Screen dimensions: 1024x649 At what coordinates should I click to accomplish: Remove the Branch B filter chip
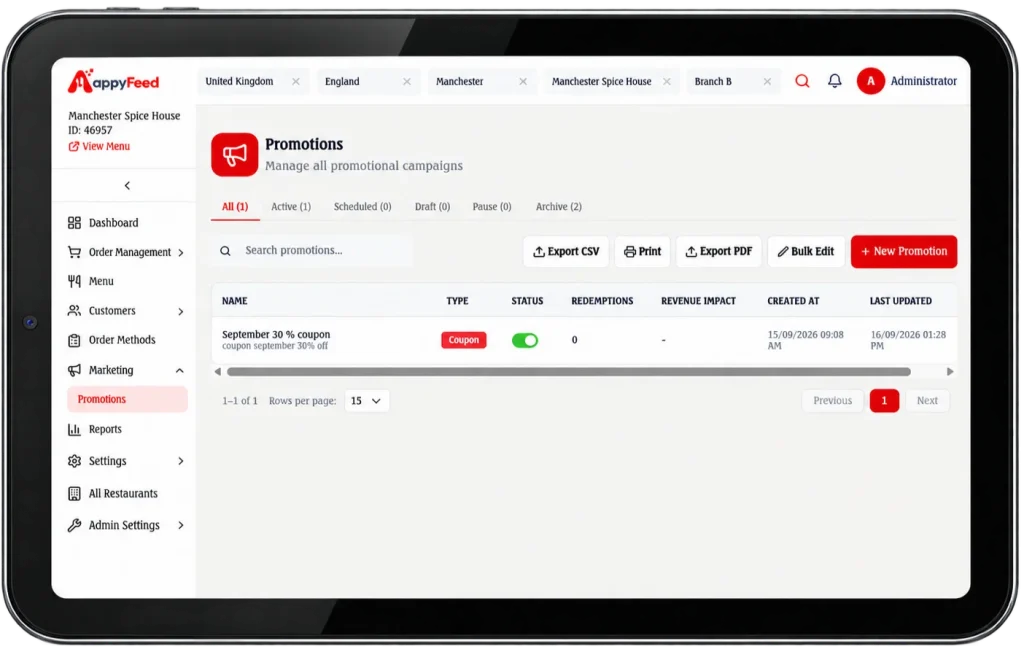767,82
